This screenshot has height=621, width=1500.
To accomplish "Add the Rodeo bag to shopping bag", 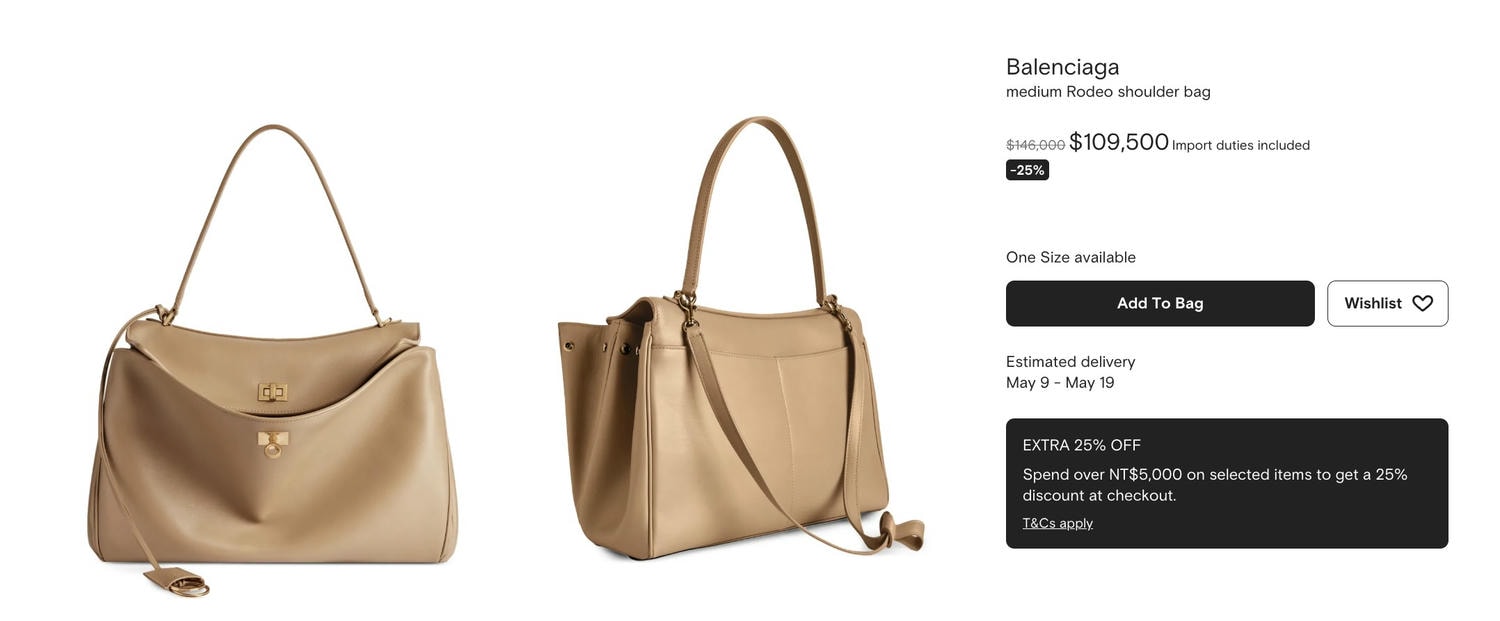I will point(1160,303).
